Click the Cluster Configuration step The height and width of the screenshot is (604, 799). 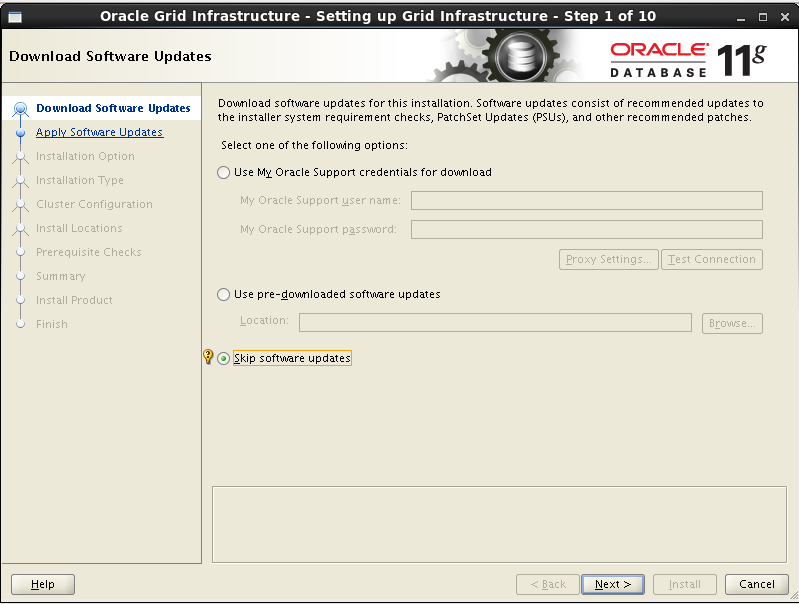click(94, 204)
